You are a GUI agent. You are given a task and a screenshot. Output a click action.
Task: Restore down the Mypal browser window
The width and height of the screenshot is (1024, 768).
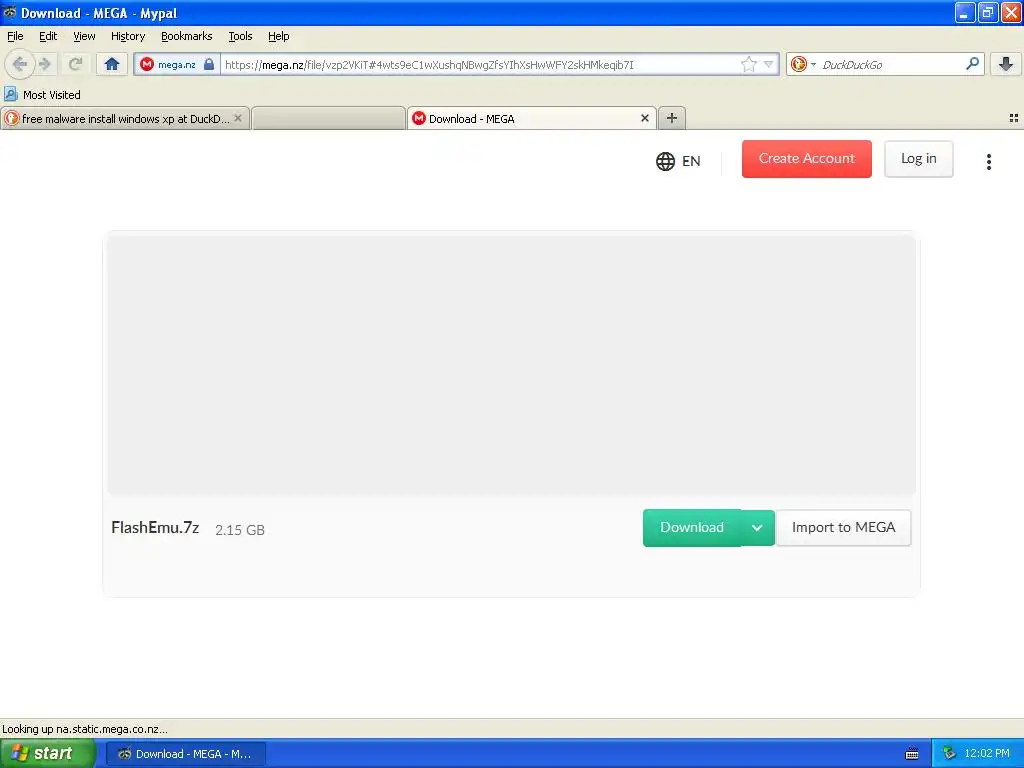pos(987,12)
